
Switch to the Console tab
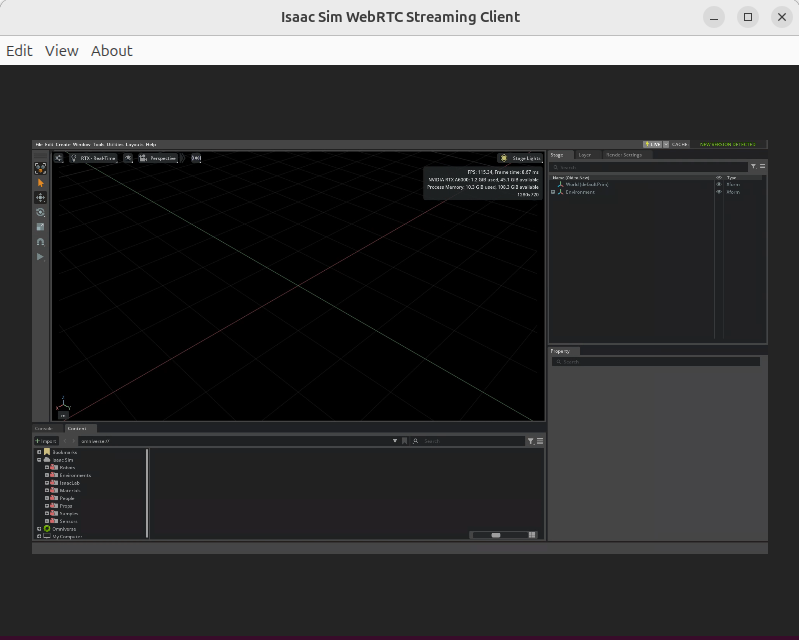point(44,428)
